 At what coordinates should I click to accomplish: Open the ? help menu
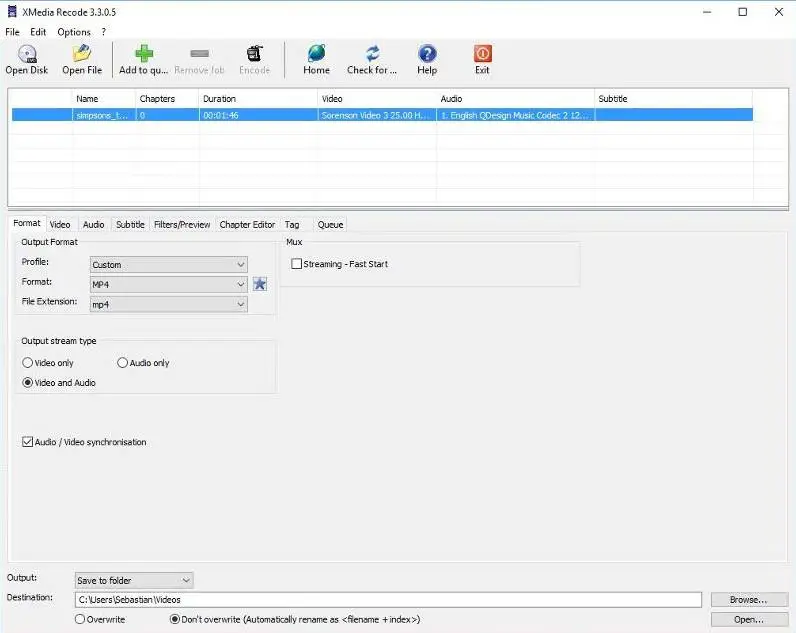pos(104,32)
